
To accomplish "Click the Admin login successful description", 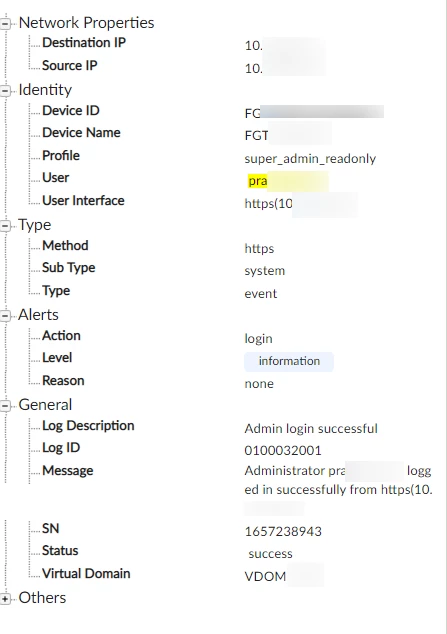I will click(x=311, y=429).
